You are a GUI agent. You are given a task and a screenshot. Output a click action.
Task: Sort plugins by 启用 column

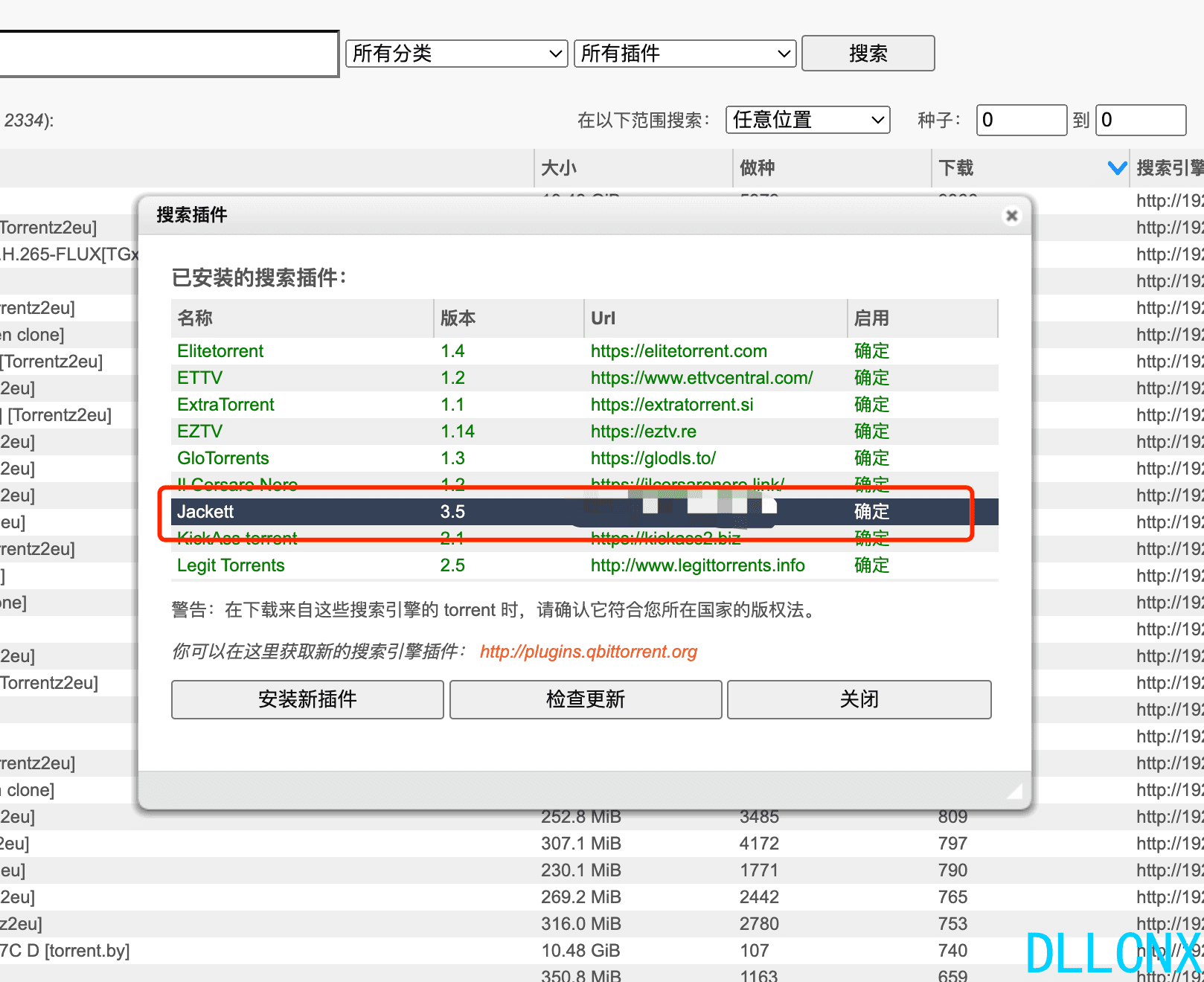click(923, 318)
